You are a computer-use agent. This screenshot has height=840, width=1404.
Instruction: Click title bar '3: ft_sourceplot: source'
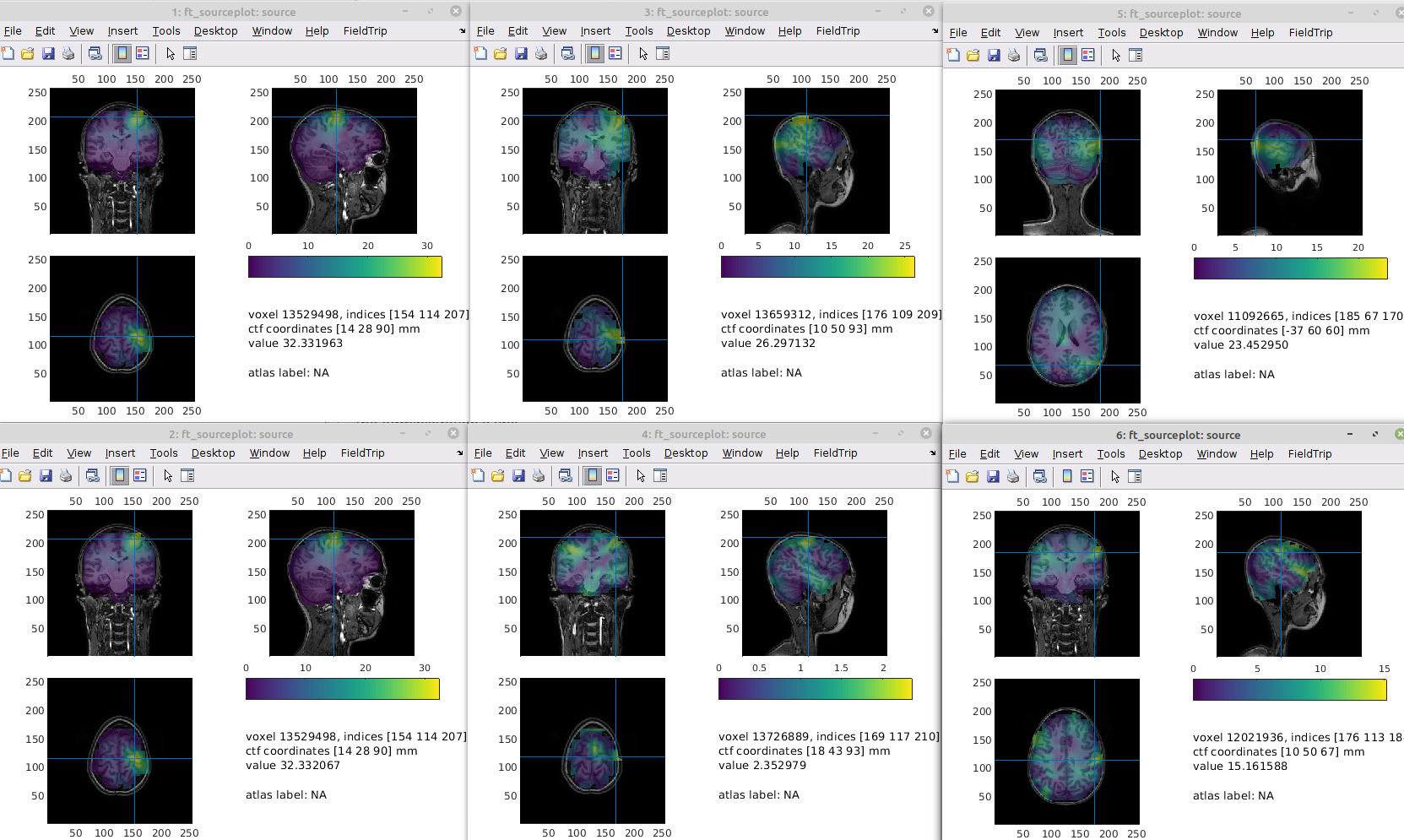(x=707, y=12)
